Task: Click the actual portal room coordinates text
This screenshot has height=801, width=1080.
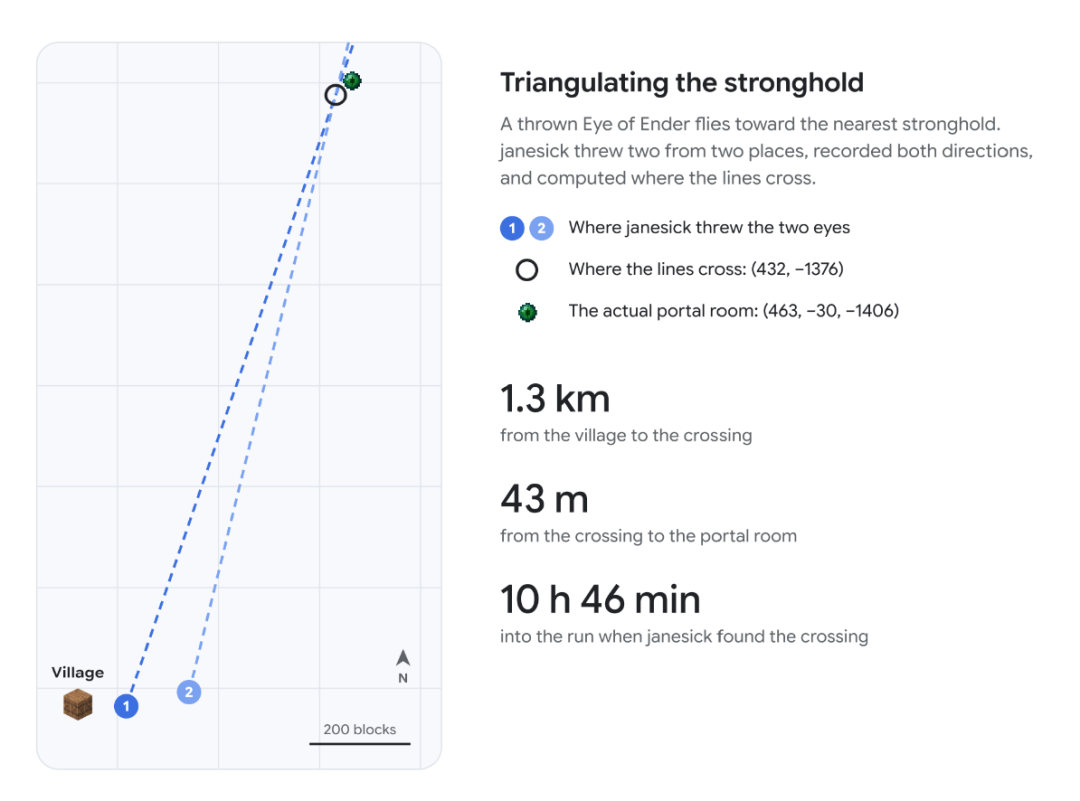Action: pos(831,311)
